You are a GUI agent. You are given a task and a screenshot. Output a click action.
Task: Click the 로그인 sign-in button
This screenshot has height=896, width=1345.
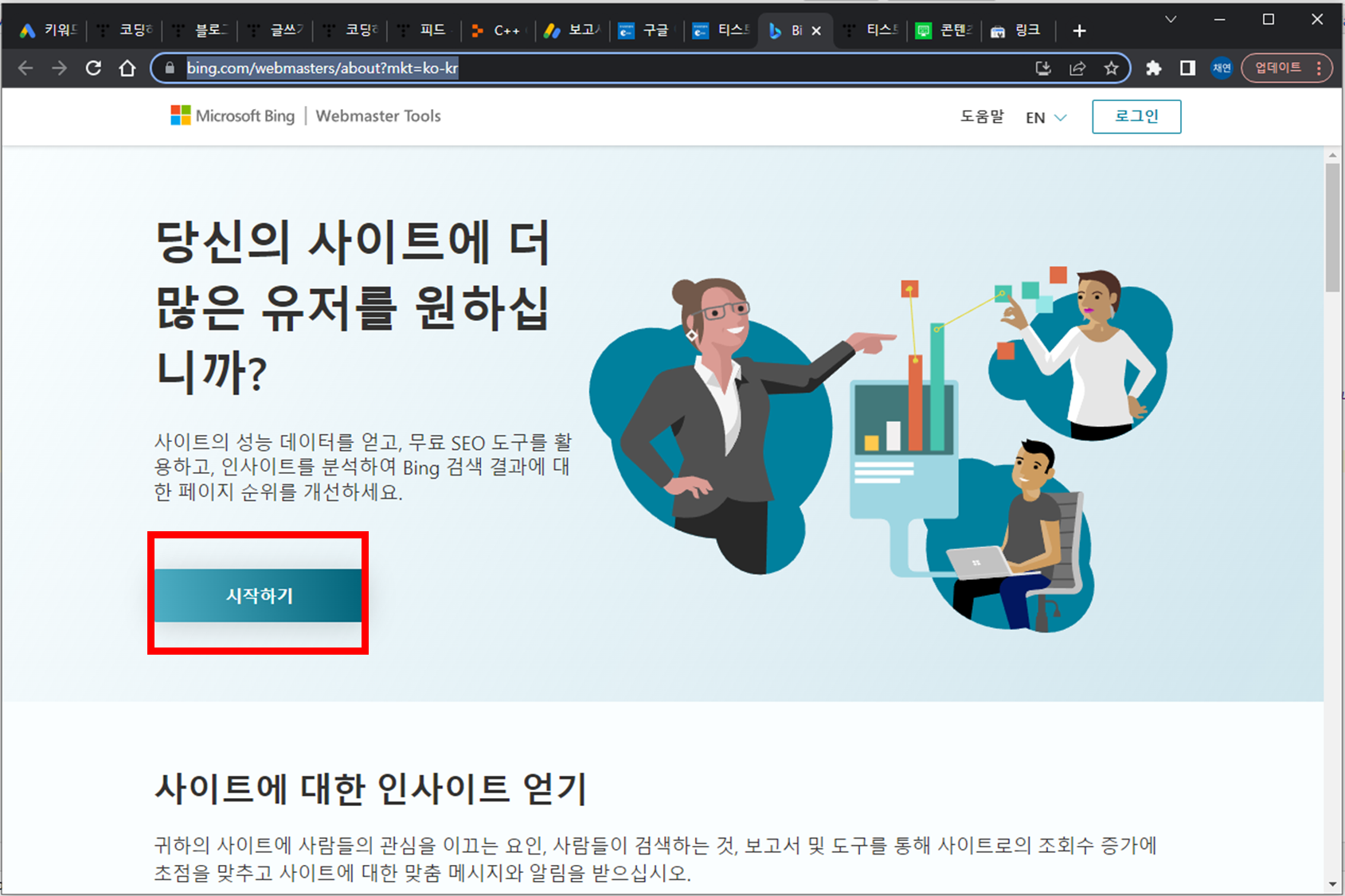pos(1136,116)
